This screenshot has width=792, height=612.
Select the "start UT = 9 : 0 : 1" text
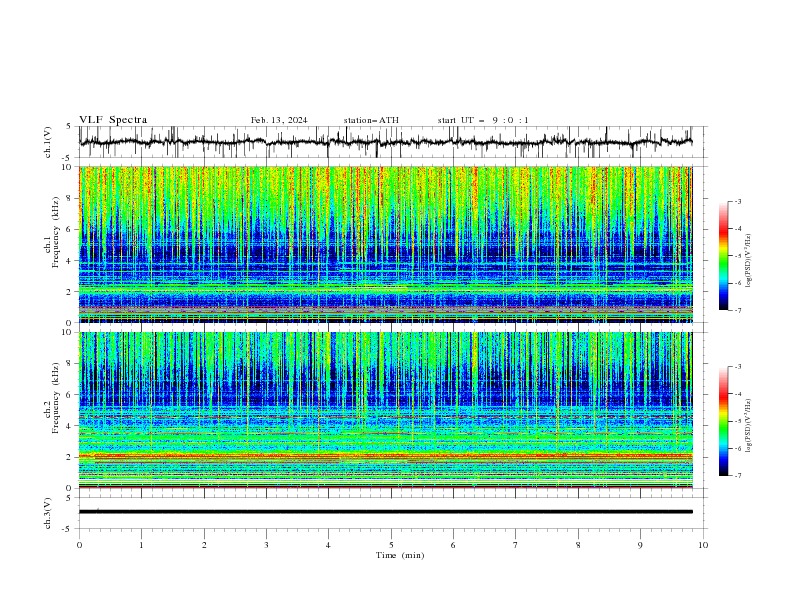coord(483,120)
